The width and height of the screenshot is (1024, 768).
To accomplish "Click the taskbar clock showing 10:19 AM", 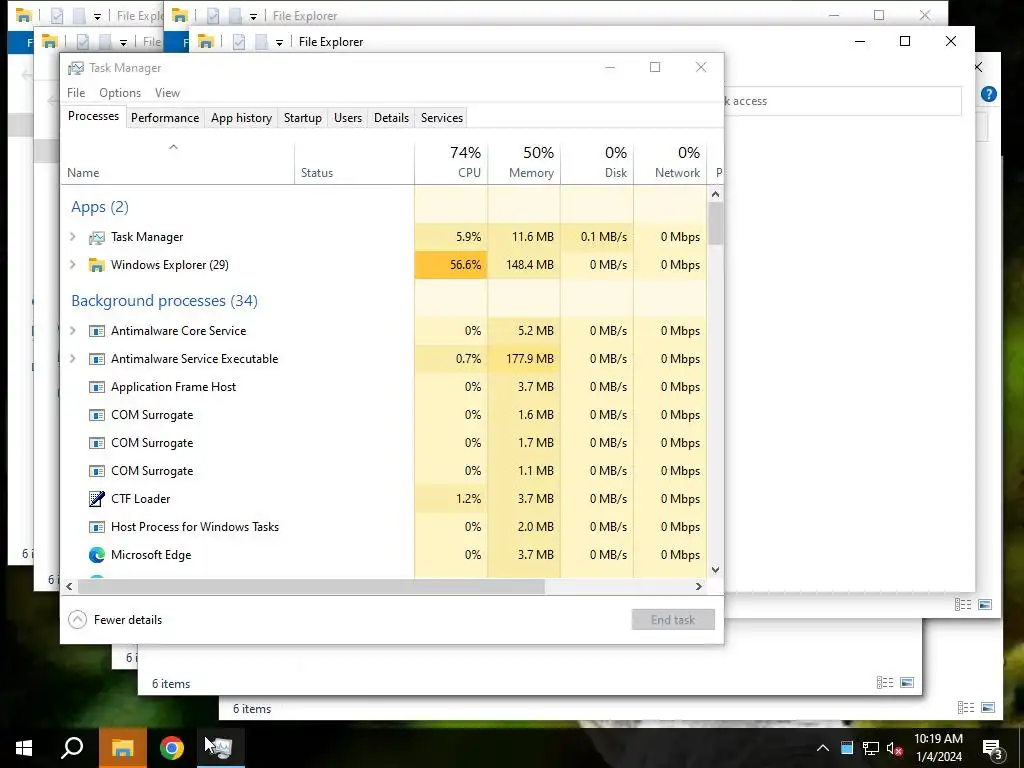I will (x=938, y=748).
